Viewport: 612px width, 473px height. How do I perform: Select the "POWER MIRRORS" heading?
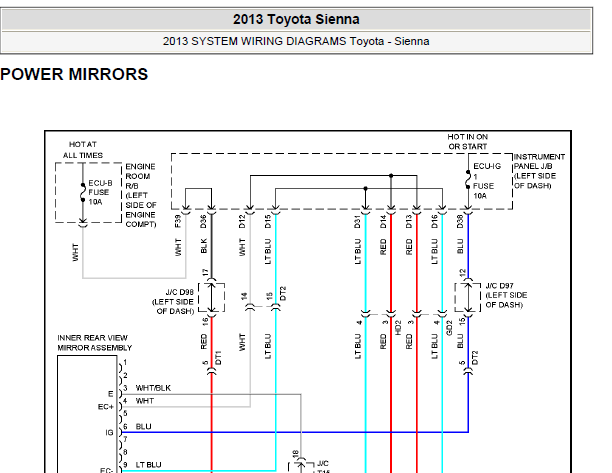tap(74, 74)
